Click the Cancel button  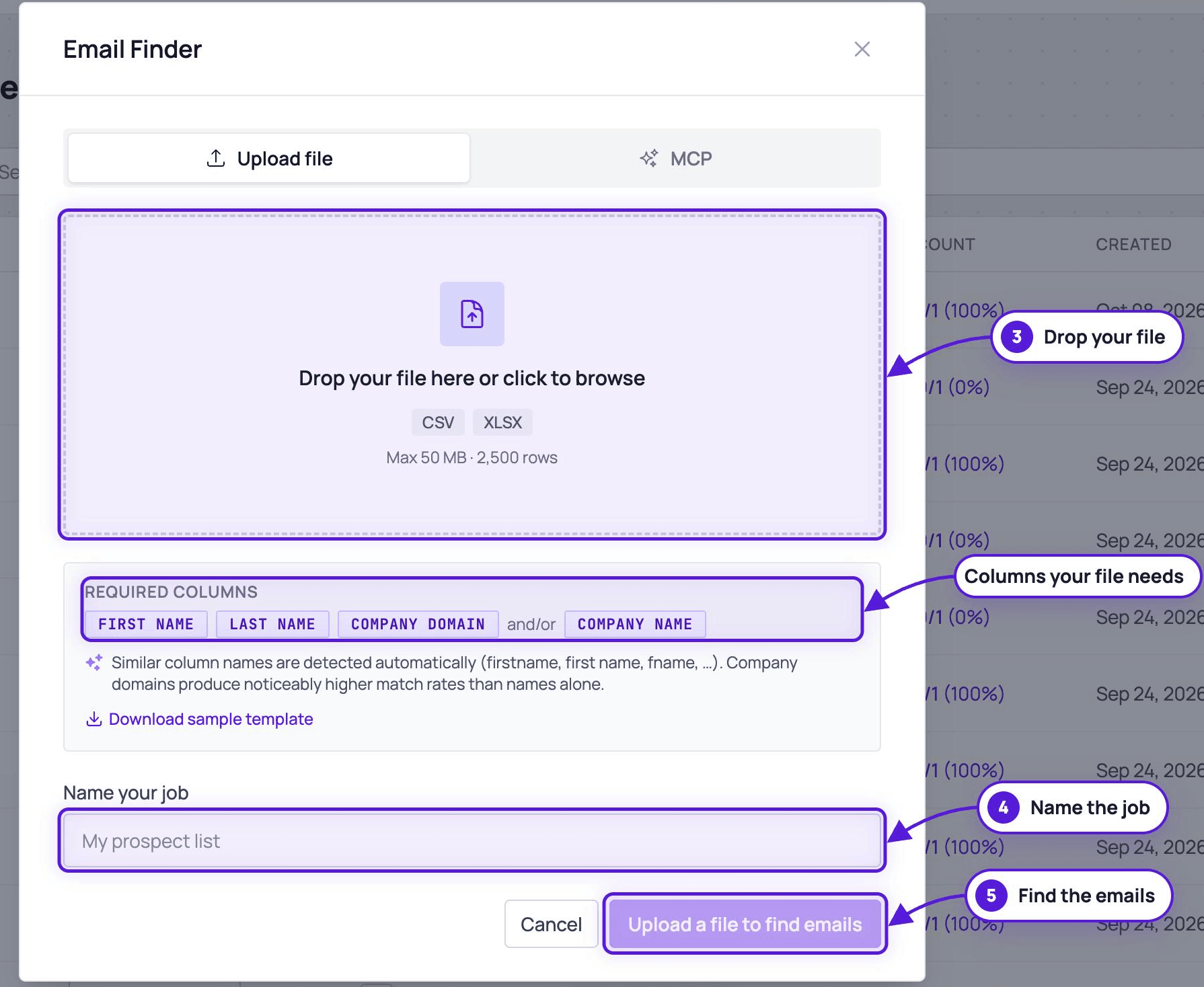[x=552, y=924]
